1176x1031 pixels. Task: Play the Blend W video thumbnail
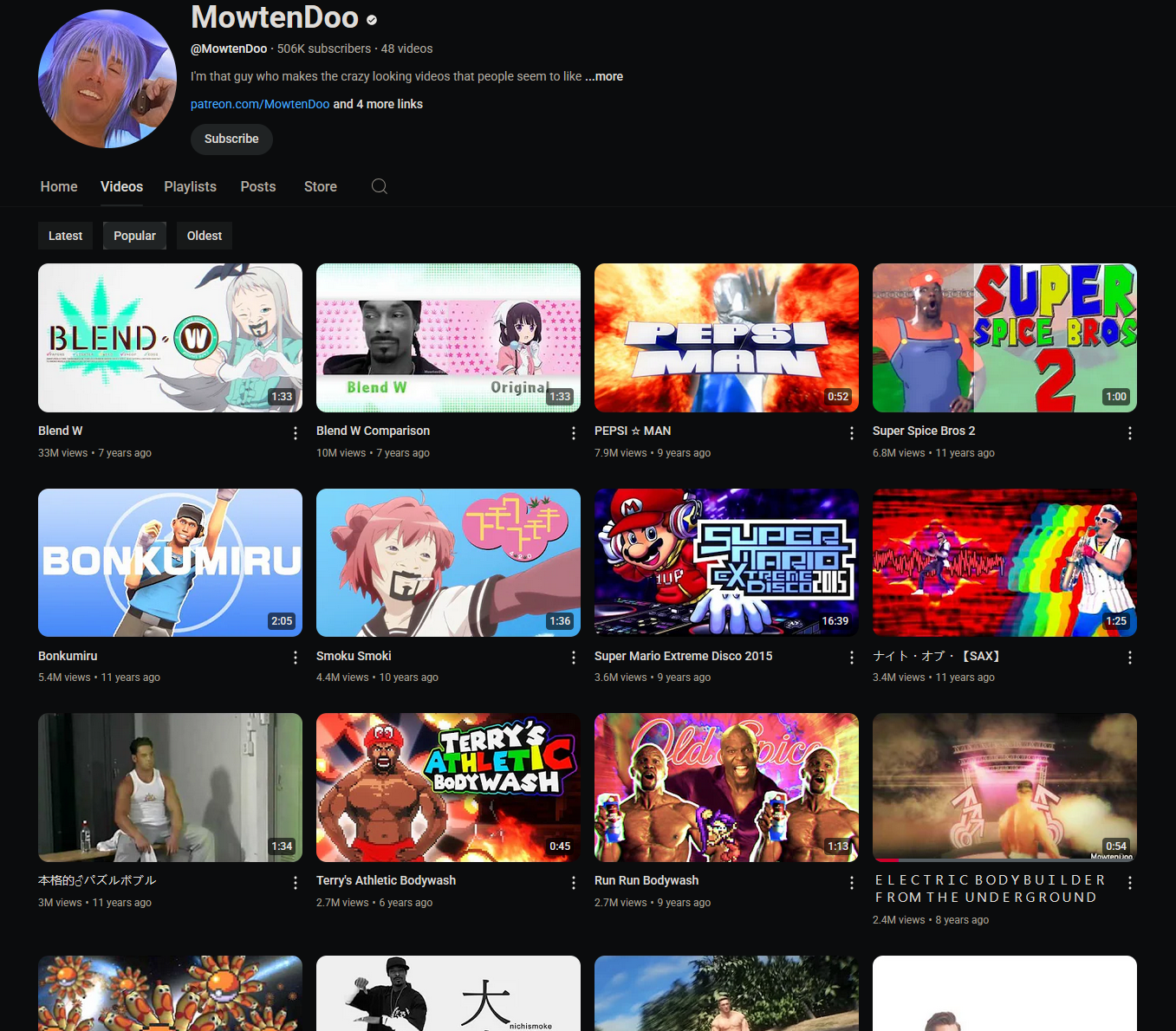[x=170, y=338]
